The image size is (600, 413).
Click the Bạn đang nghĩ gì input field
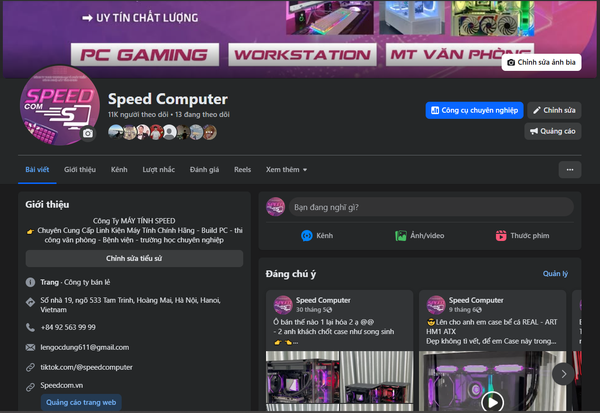430,207
